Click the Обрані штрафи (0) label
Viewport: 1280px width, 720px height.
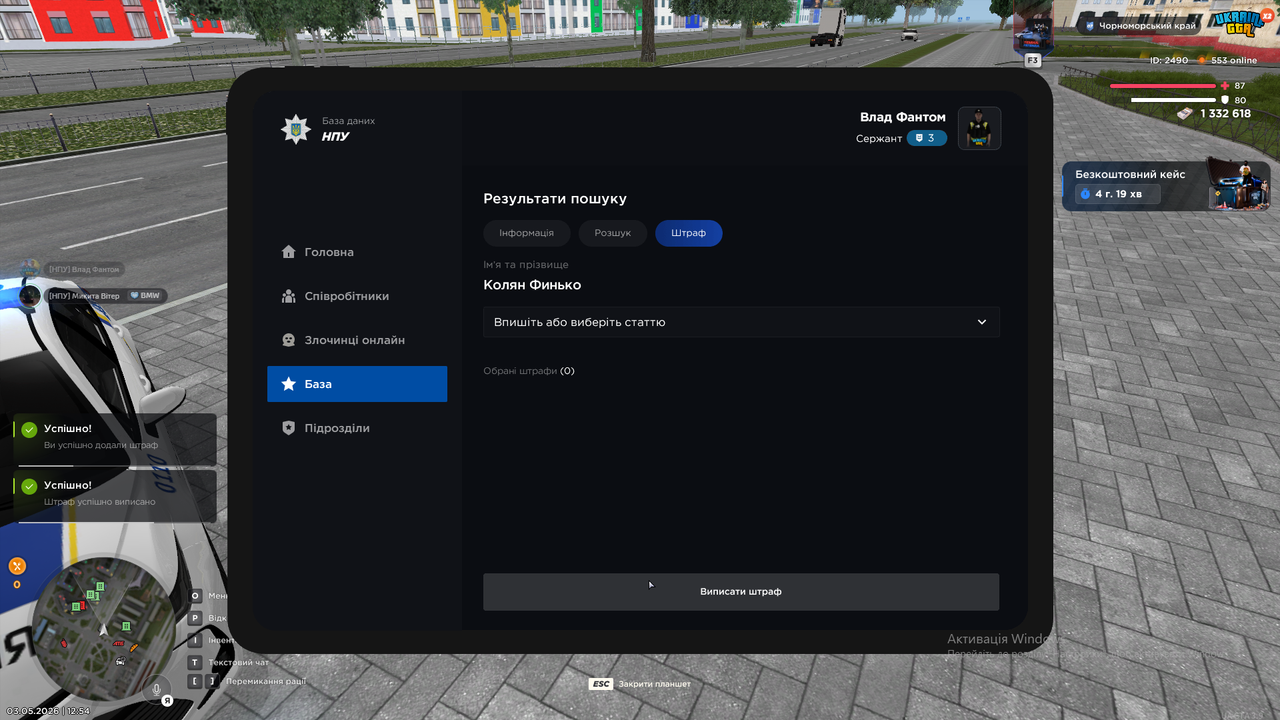point(529,371)
